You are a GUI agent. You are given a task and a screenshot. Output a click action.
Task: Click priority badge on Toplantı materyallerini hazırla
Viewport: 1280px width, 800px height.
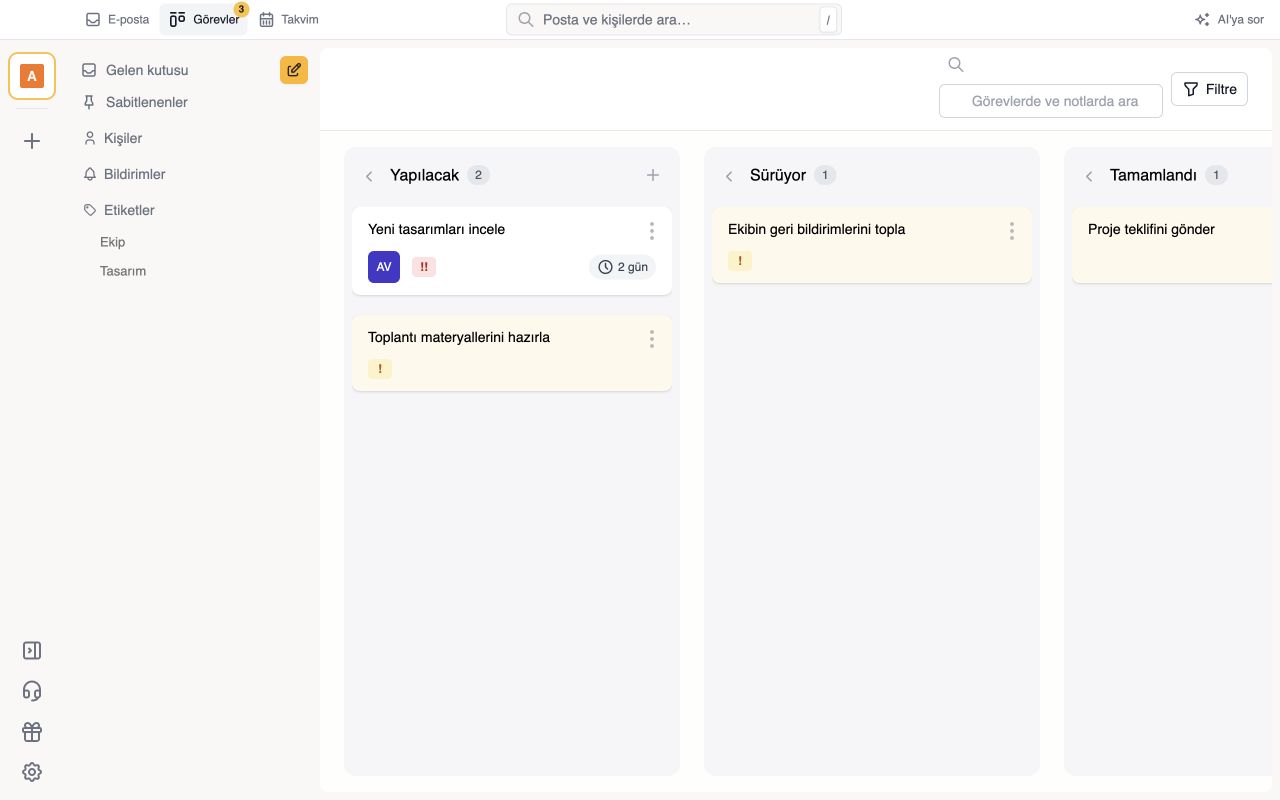click(x=380, y=369)
